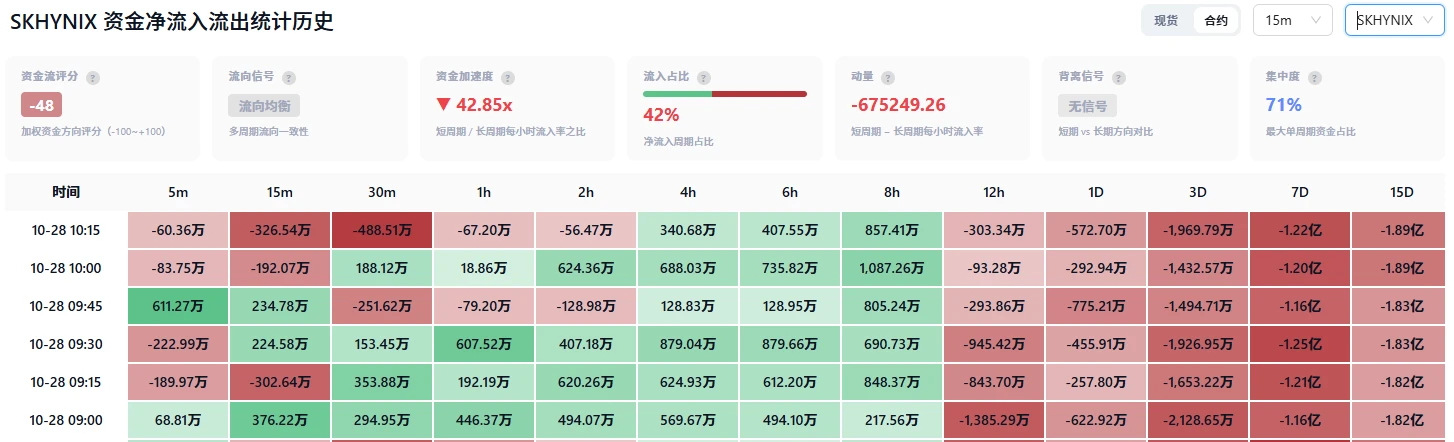1454x442 pixels.
Task: Click the 6h column header
Action: tap(790, 192)
